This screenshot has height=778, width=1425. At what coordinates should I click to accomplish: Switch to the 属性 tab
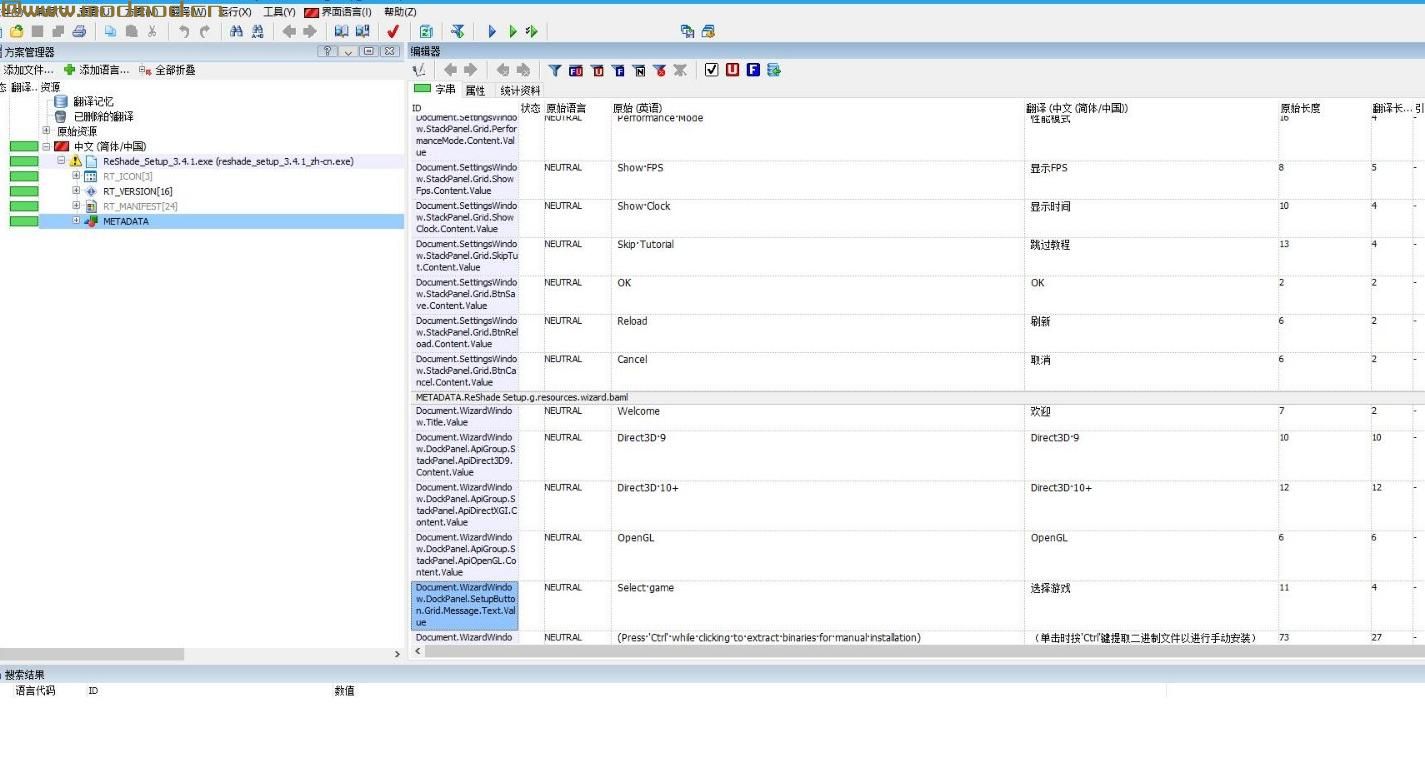coord(475,90)
